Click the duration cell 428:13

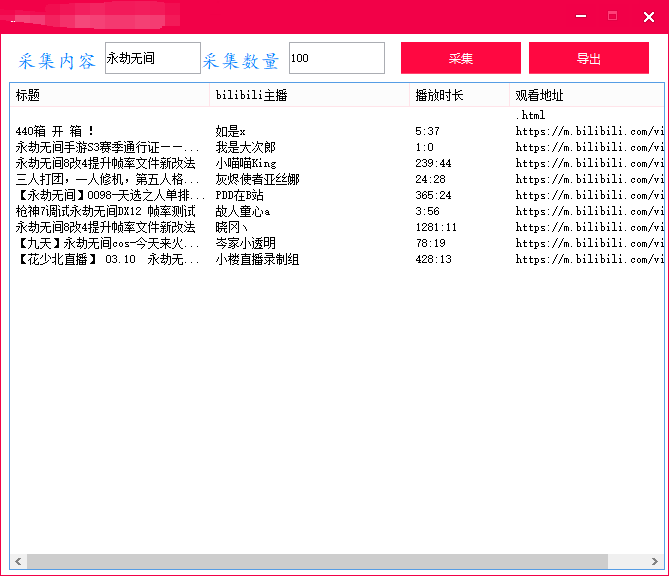coord(433,259)
